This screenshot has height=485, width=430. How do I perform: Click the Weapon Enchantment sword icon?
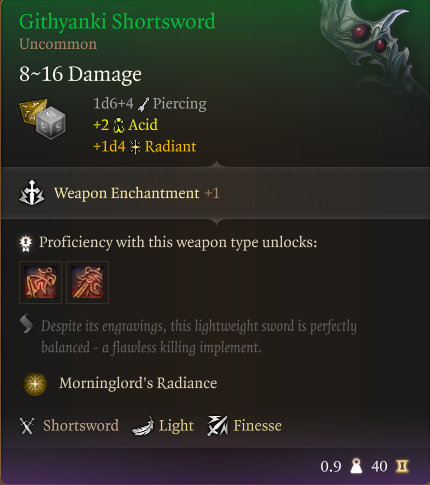[x=31, y=193]
